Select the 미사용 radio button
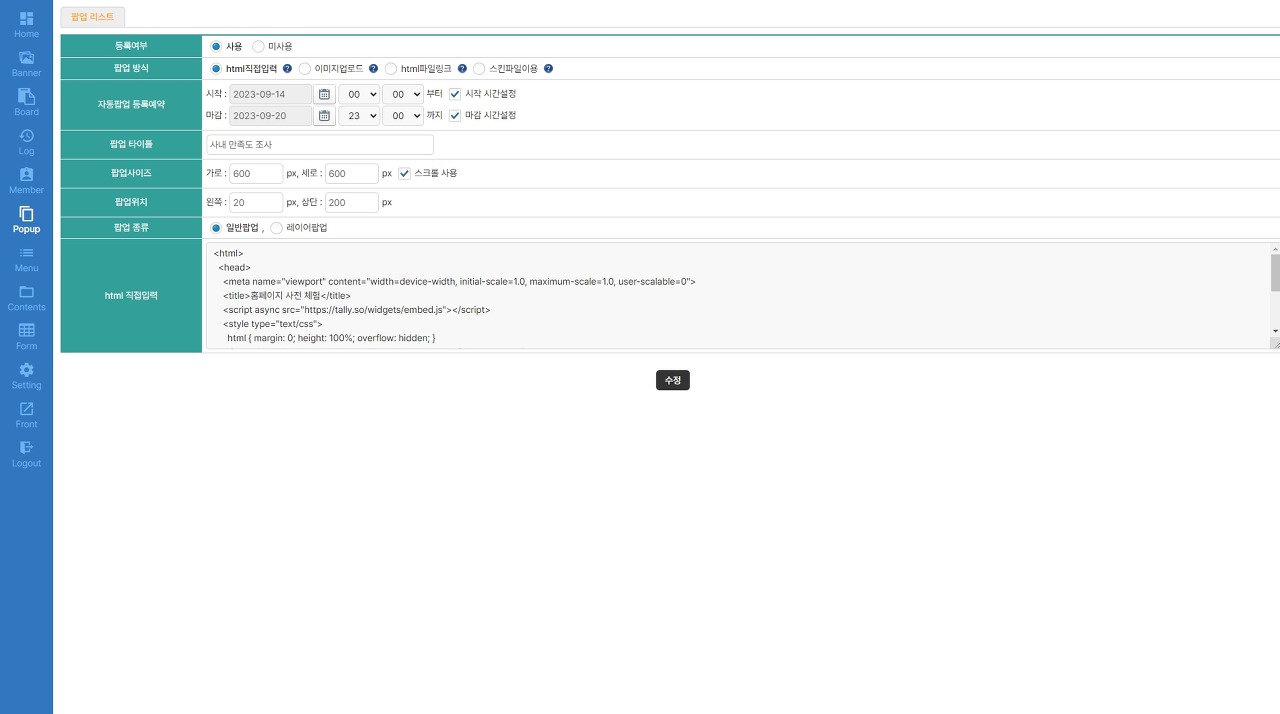Viewport: 1280px width, 714px height. click(258, 46)
